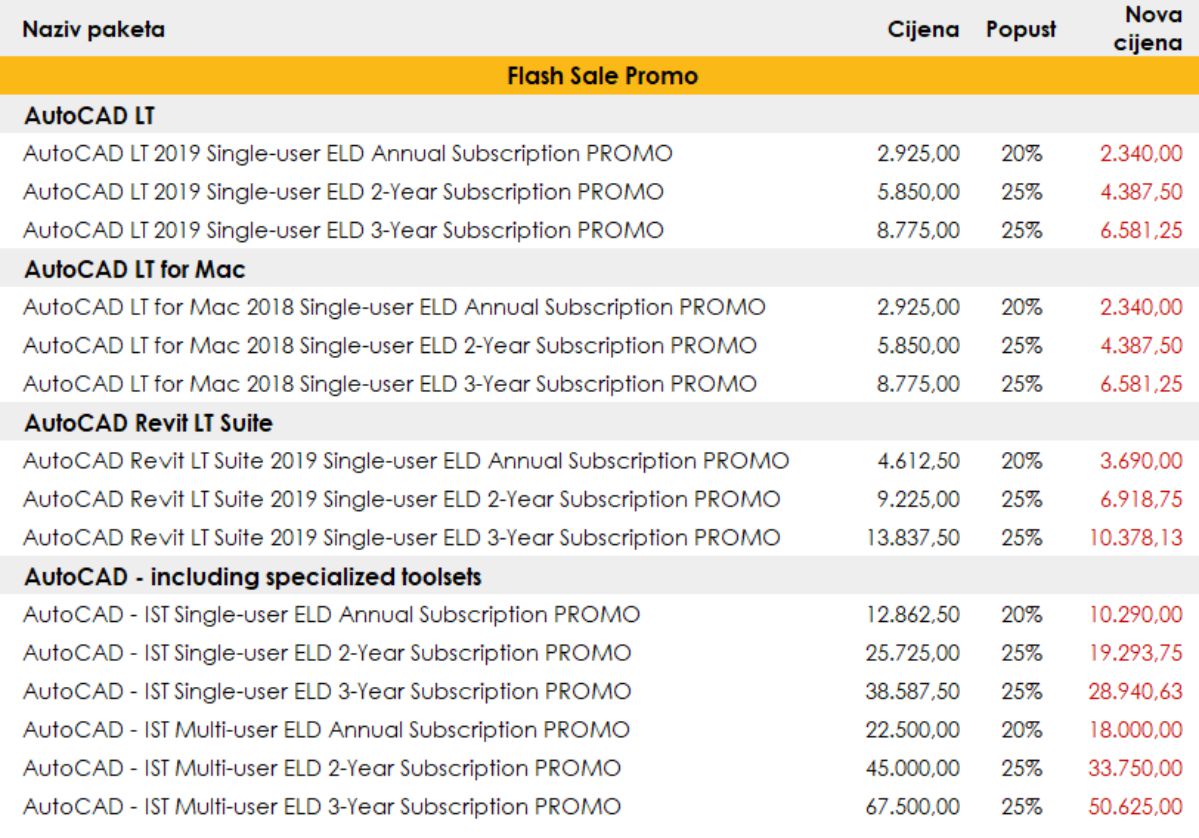The height and width of the screenshot is (838, 1199).
Task: Click the 20% discount for Multi-user Annual
Action: coord(1020,730)
